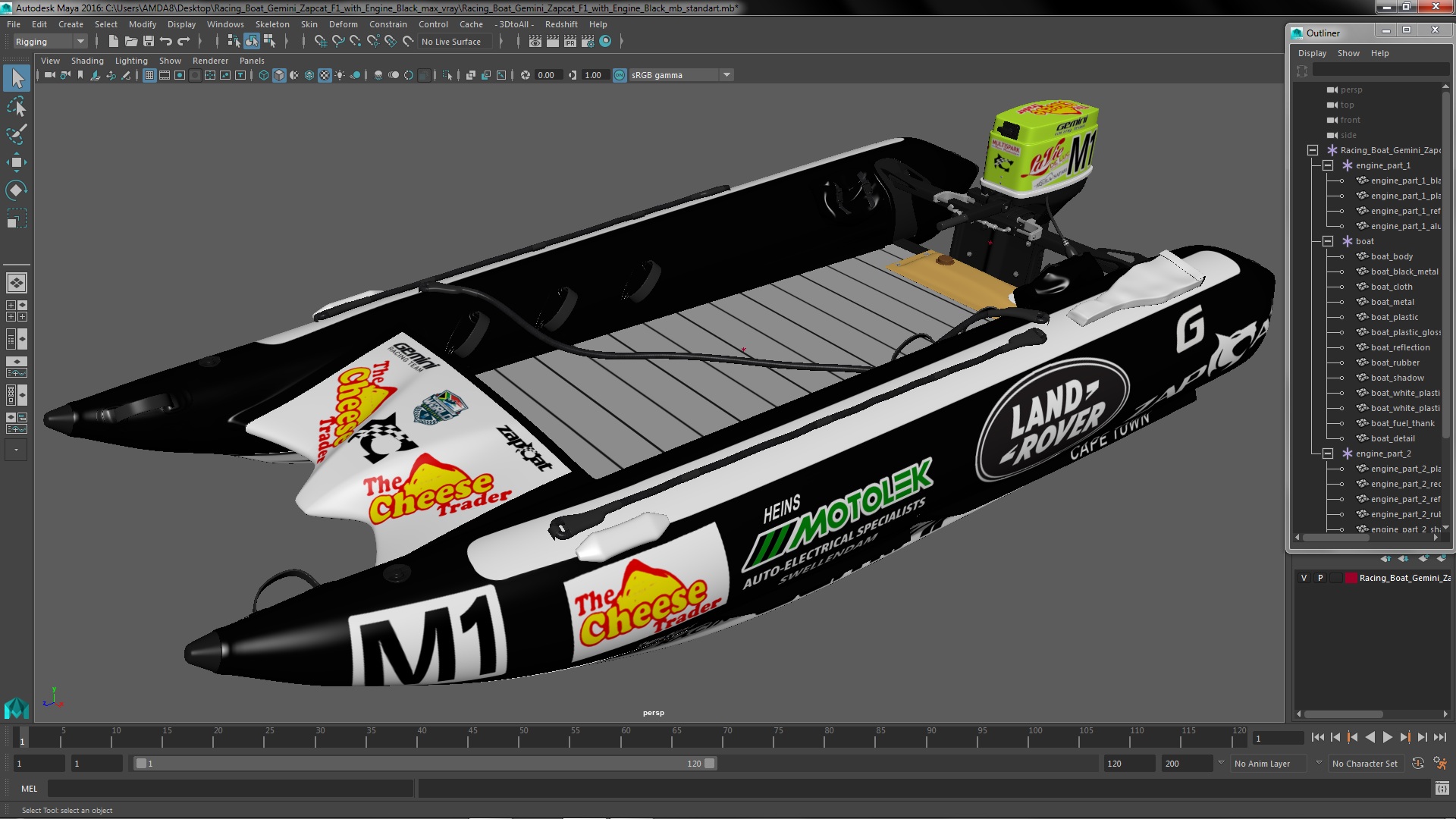The image size is (1456, 819).
Task: Collapse the boat group in Outliner
Action: coord(1328,241)
